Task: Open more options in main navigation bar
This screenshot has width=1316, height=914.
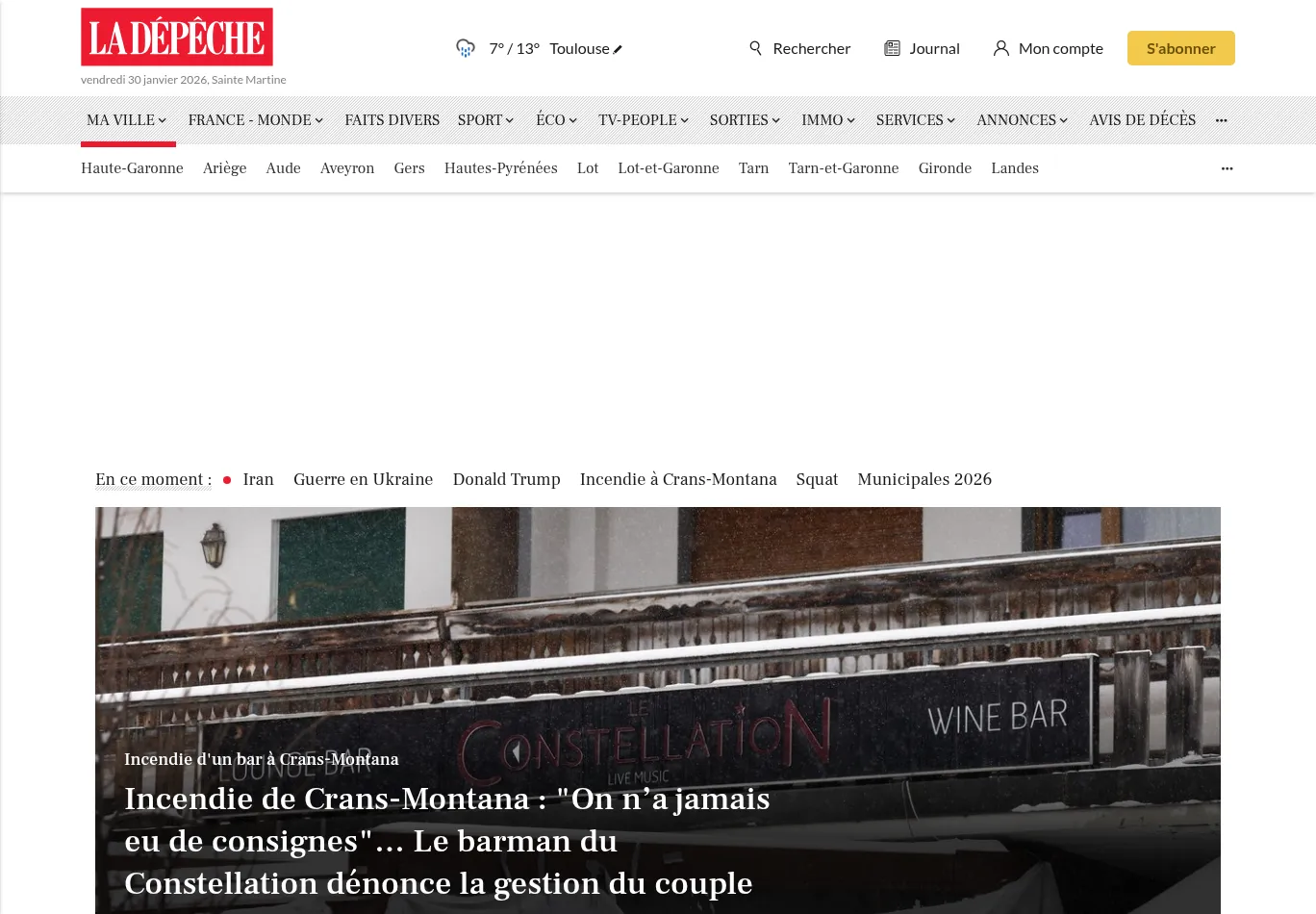Action: point(1221,120)
